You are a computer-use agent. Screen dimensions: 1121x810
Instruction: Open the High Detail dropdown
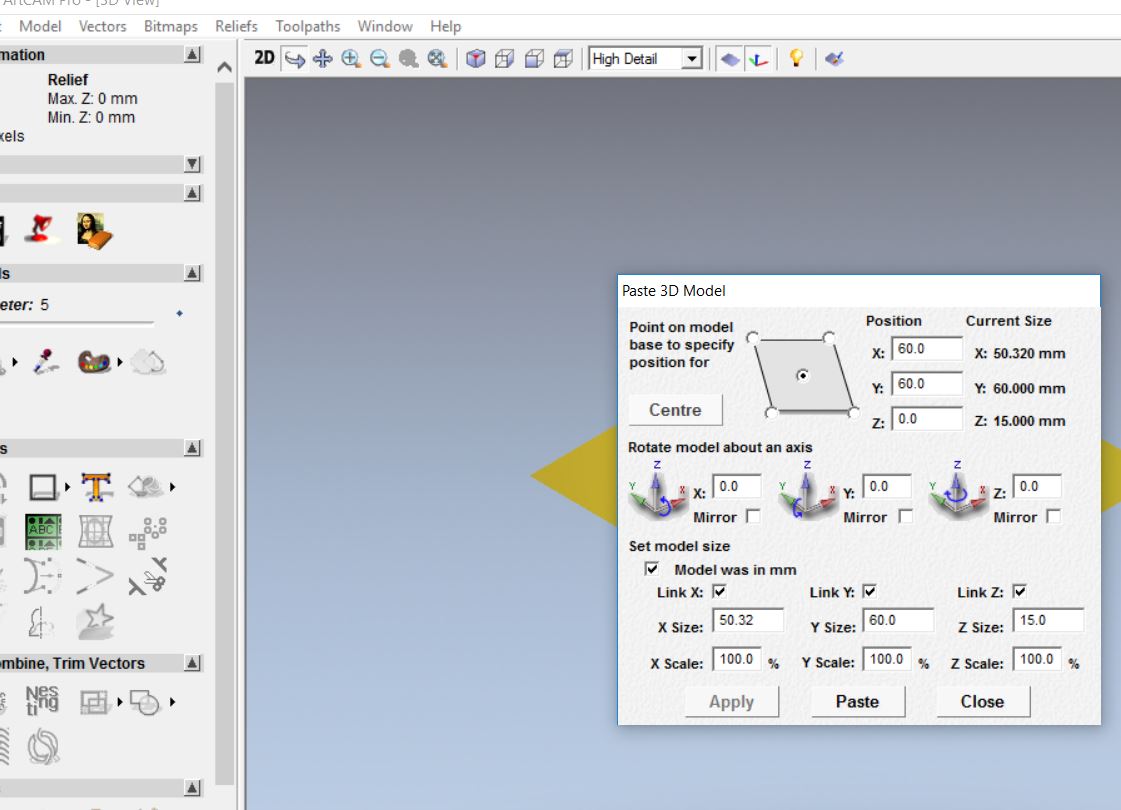(691, 59)
